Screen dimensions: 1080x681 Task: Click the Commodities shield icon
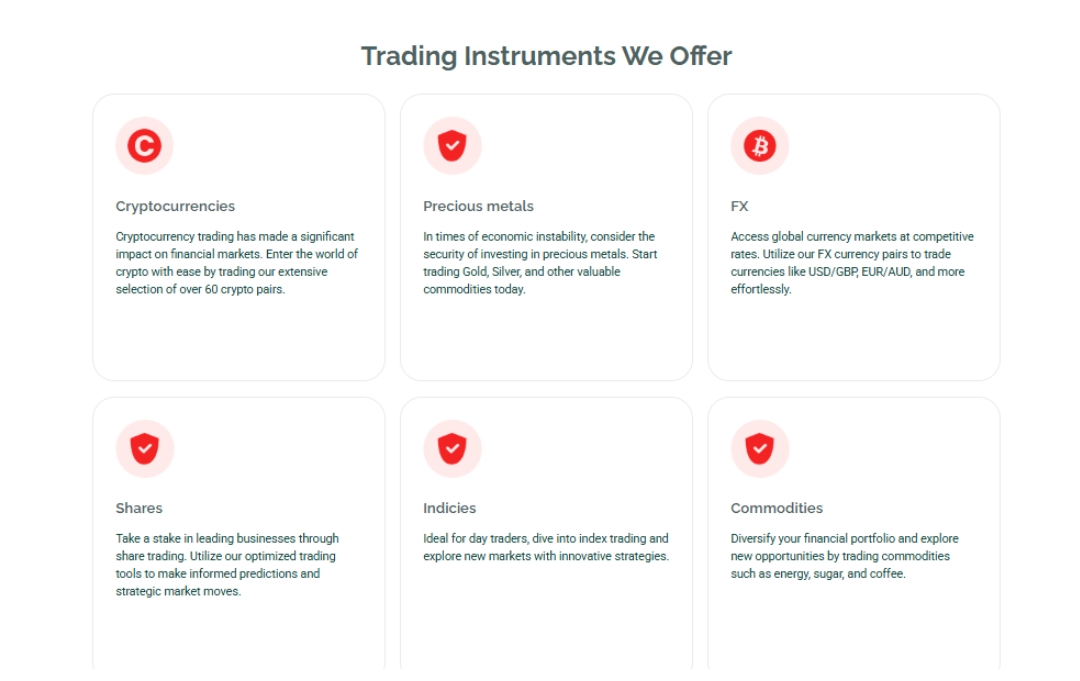click(x=760, y=449)
